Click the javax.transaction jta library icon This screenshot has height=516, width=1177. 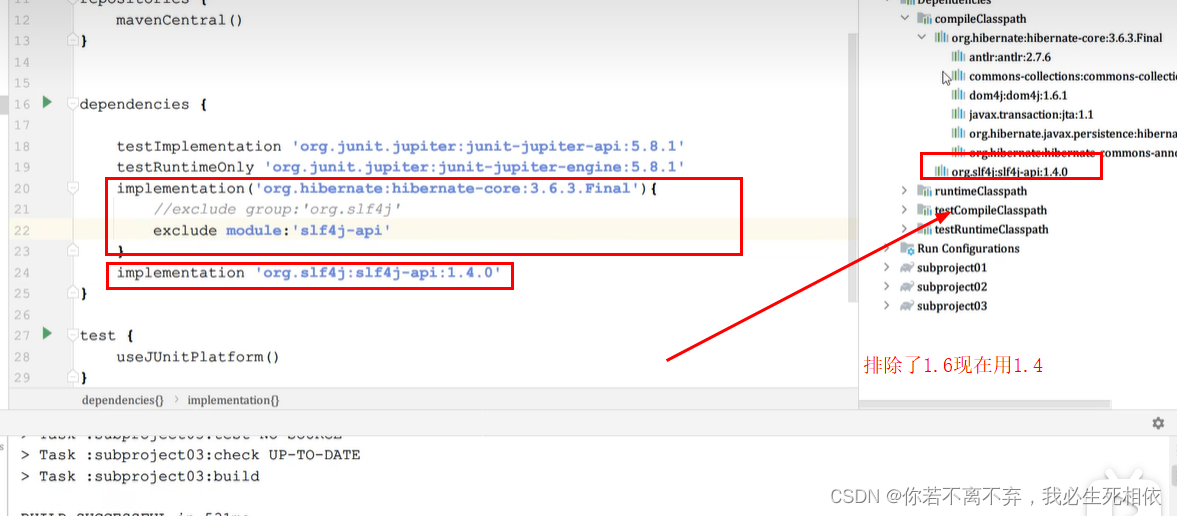(x=958, y=114)
